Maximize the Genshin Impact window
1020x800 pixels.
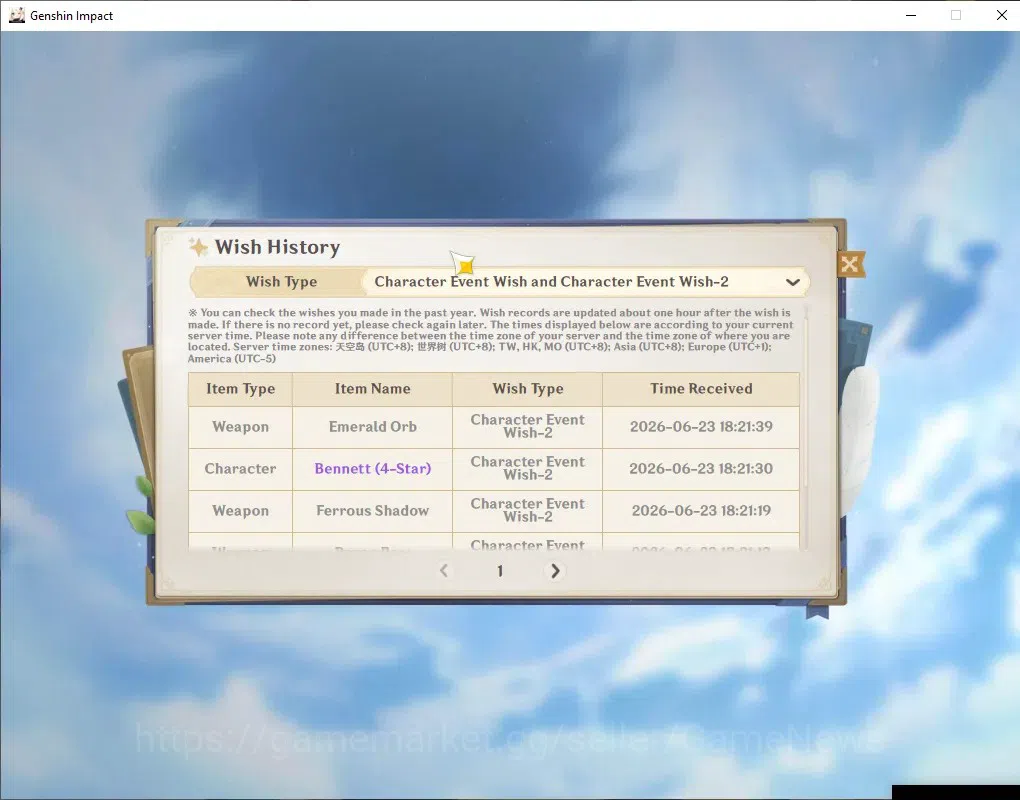(x=956, y=15)
